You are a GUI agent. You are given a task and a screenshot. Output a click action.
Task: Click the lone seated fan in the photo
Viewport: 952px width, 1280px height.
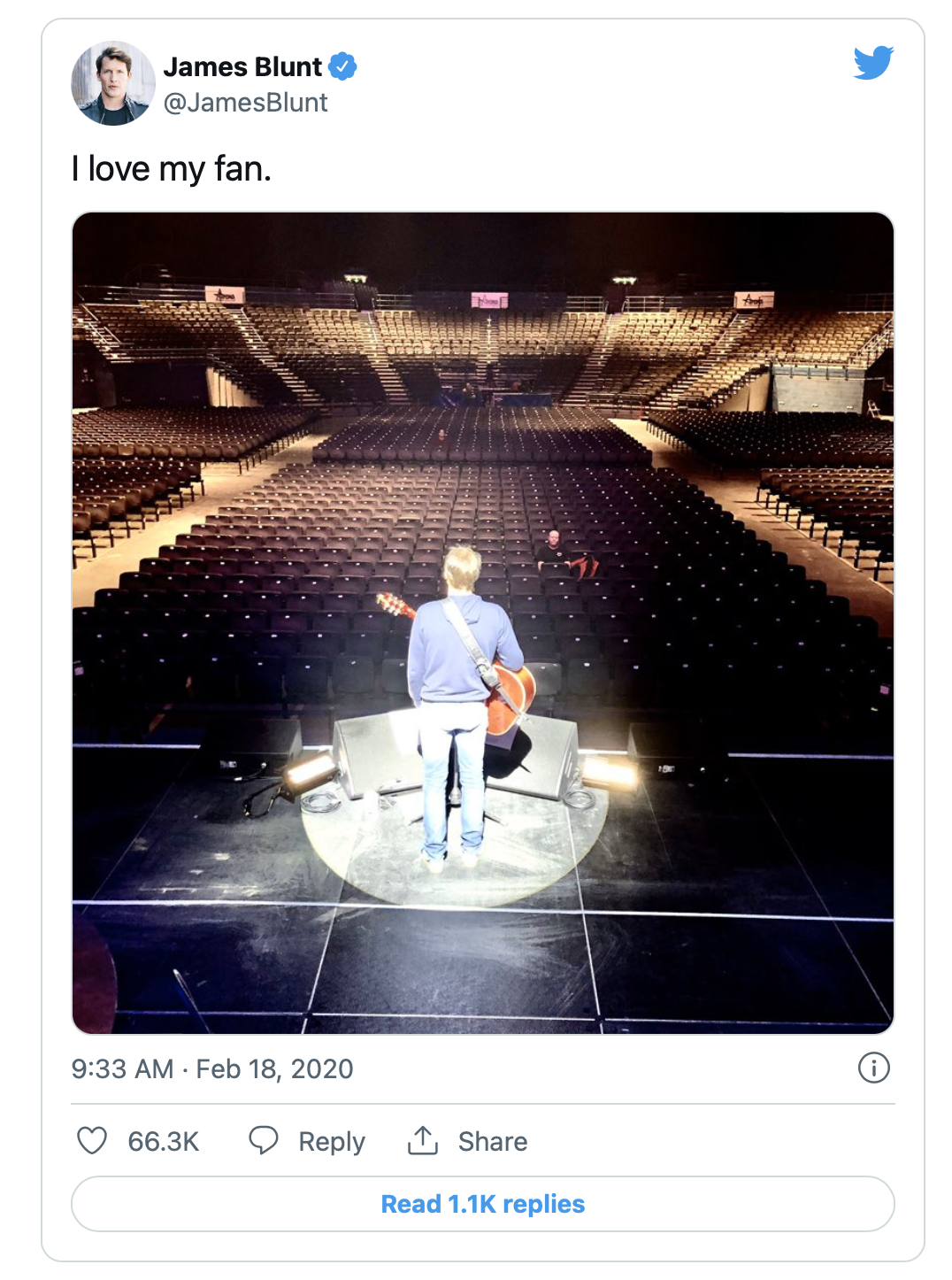554,552
